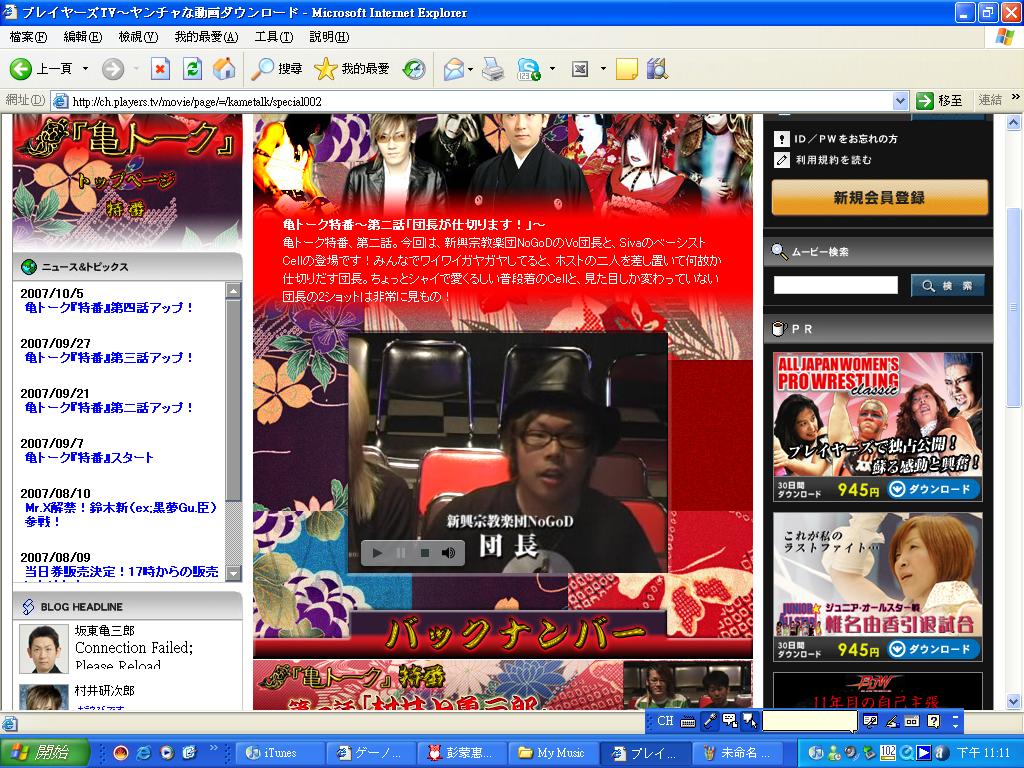Open the back button history dropdown arrow
The height and width of the screenshot is (768, 1024).
85,69
